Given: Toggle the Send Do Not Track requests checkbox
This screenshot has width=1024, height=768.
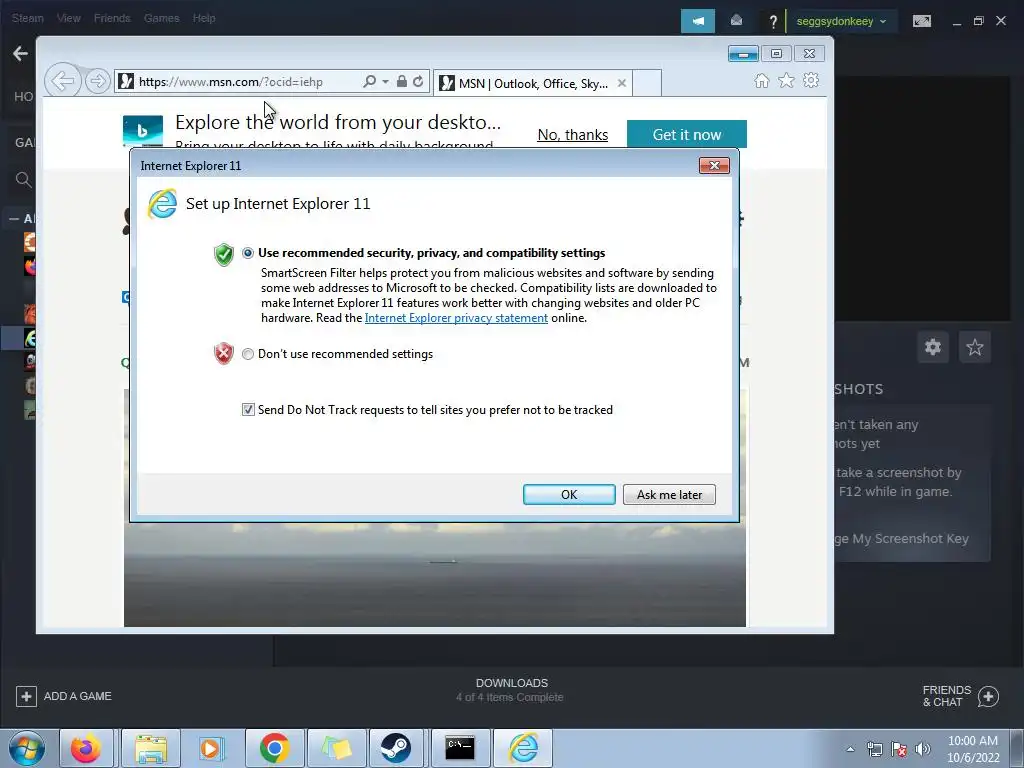Looking at the screenshot, I should click(248, 409).
